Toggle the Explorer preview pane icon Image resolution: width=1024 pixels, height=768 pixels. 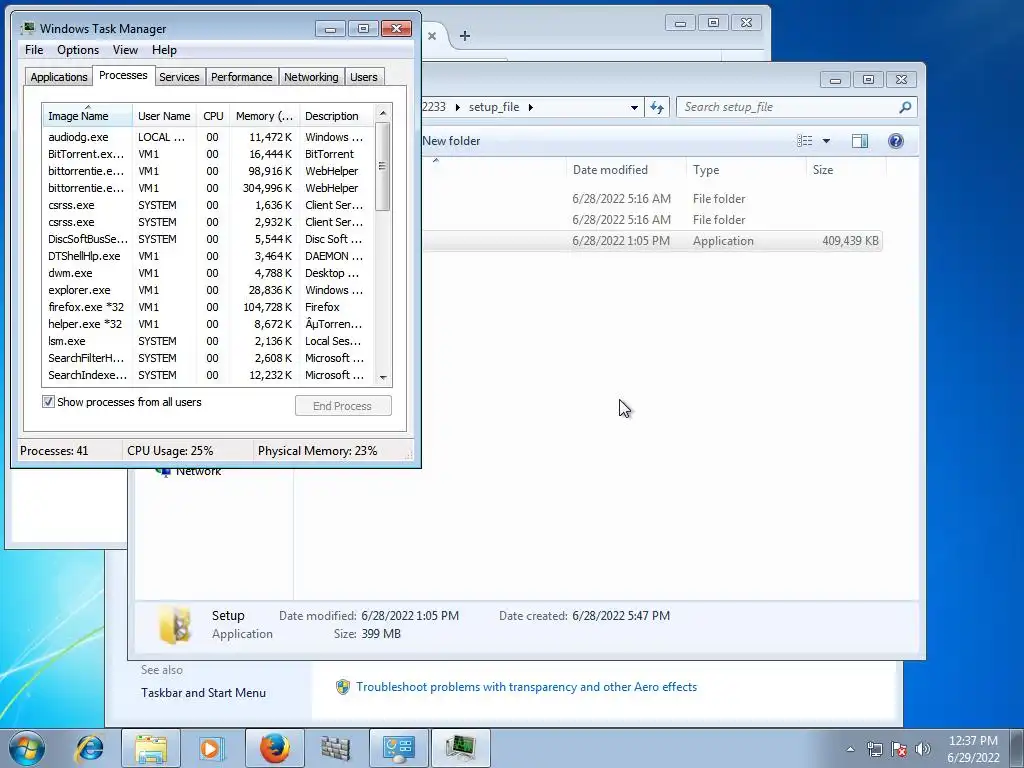tap(860, 141)
